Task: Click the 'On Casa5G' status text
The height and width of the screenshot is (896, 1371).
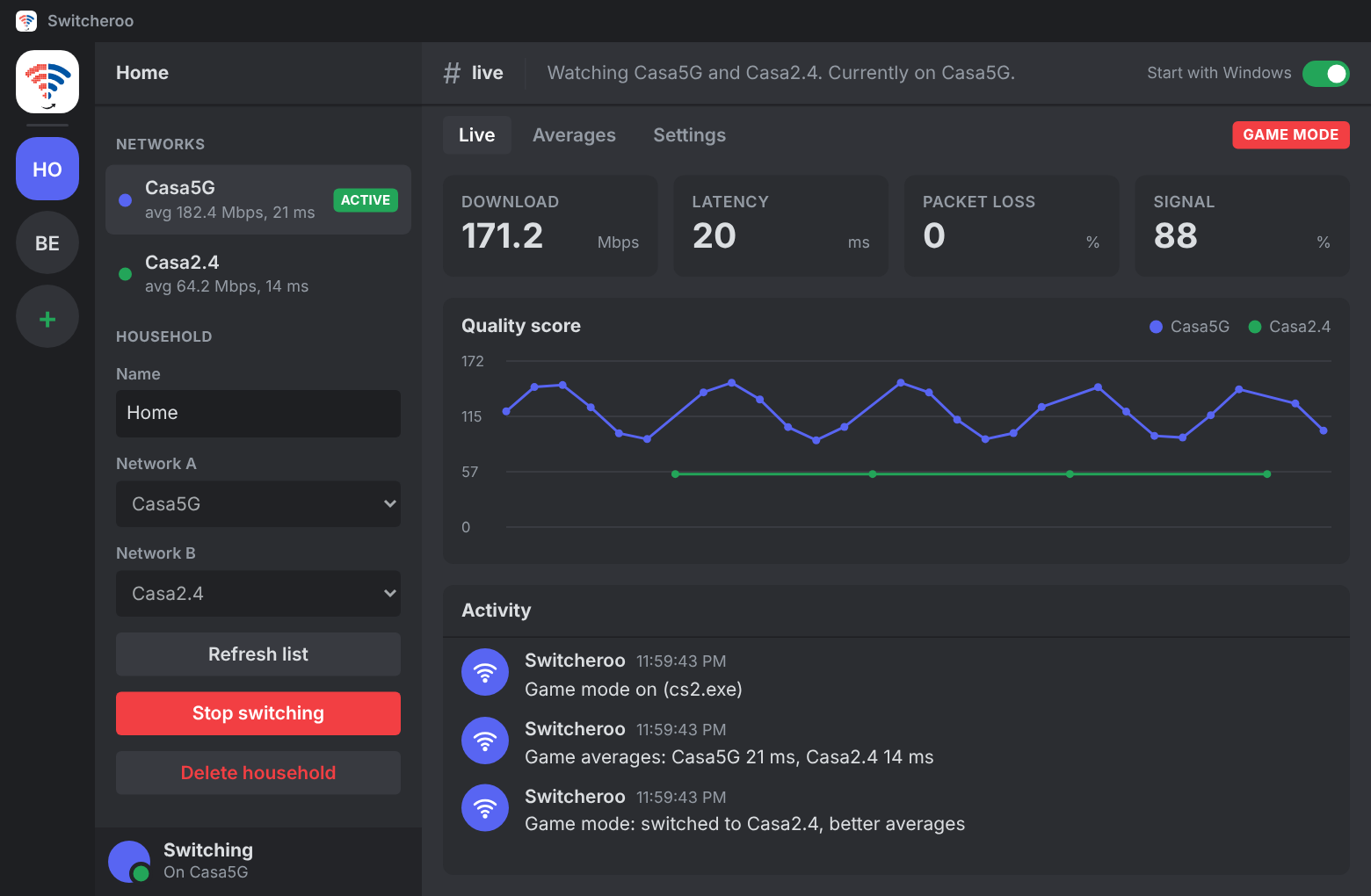Action: pos(206,872)
